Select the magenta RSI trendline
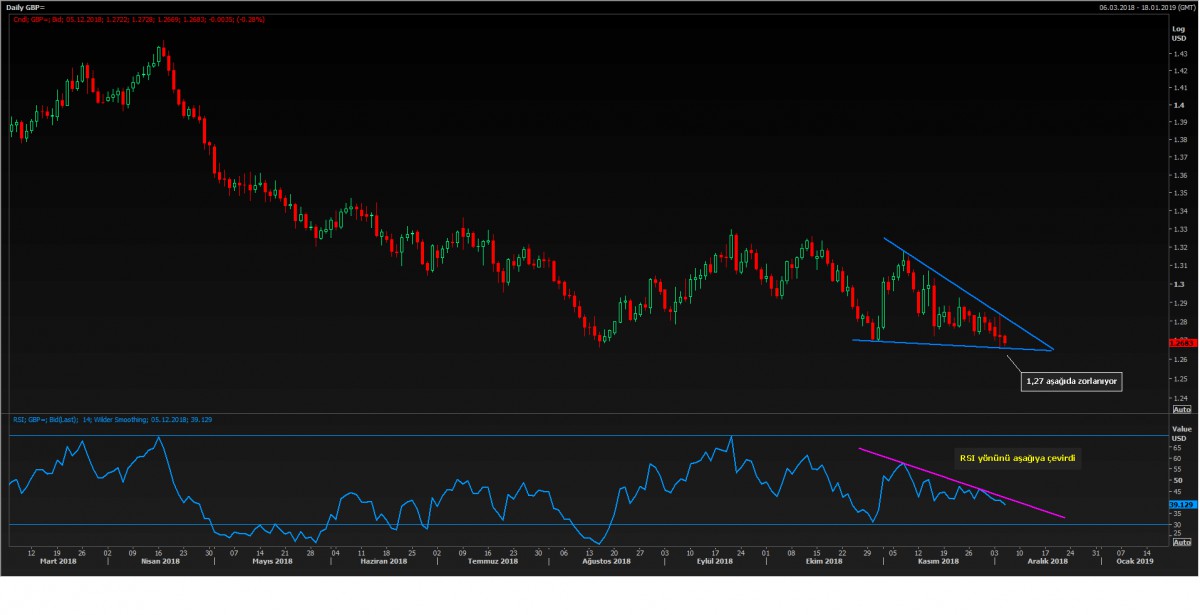Image resolution: width=1200 pixels, height=615 pixels. click(x=960, y=483)
